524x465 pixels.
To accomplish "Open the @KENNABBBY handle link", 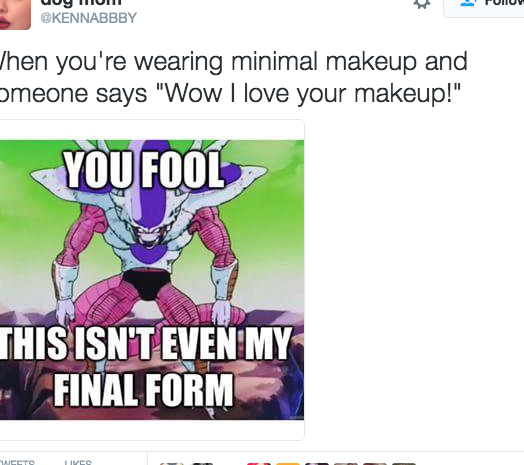I will tap(89, 18).
